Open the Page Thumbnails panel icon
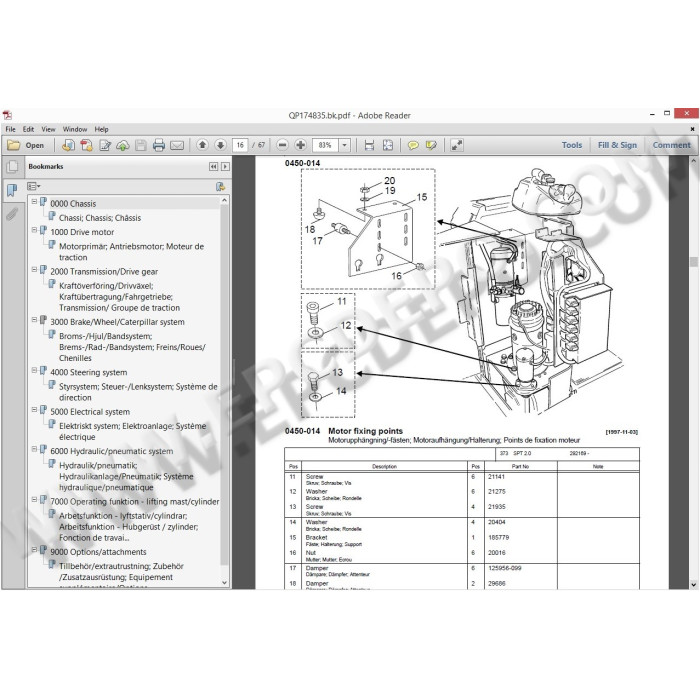 coord(12,167)
